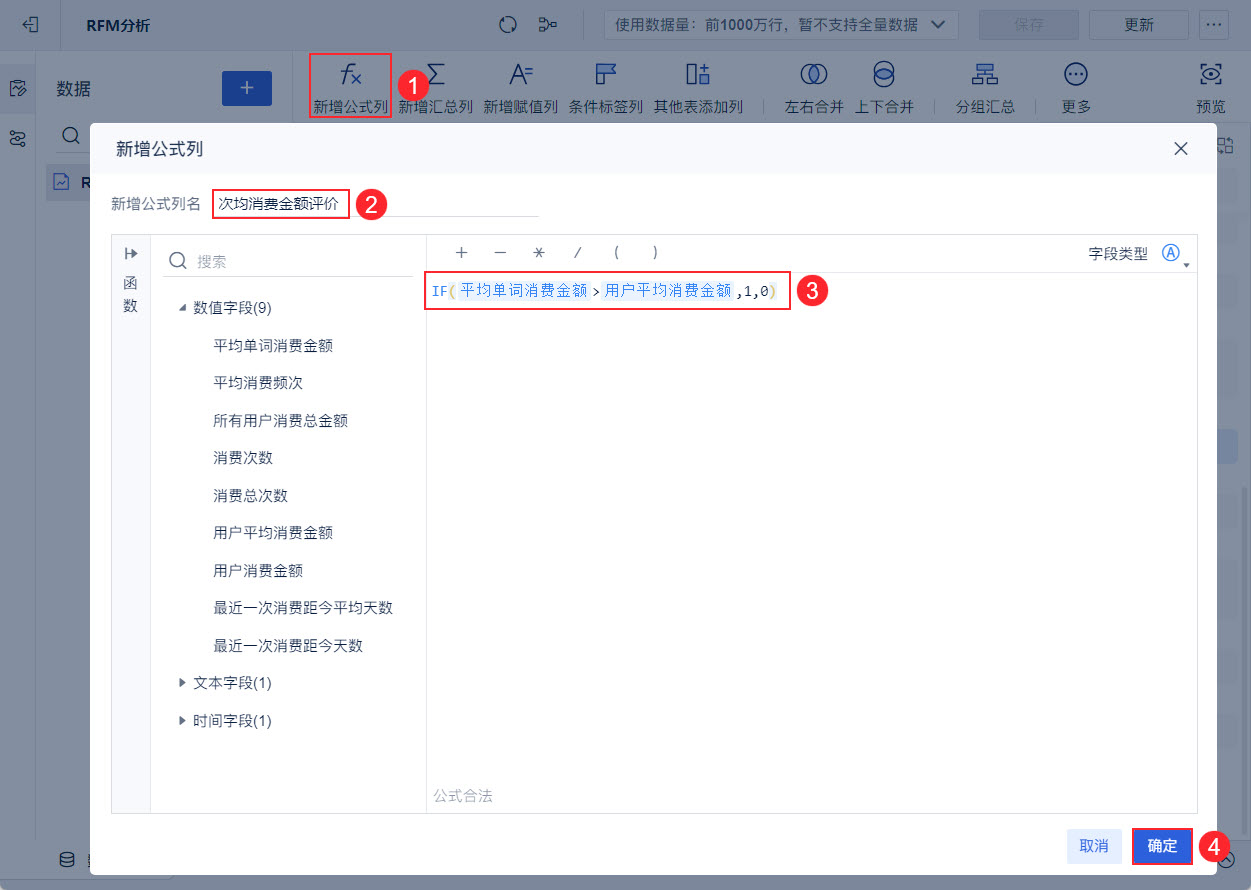Select field 消费次数

[x=243, y=458]
